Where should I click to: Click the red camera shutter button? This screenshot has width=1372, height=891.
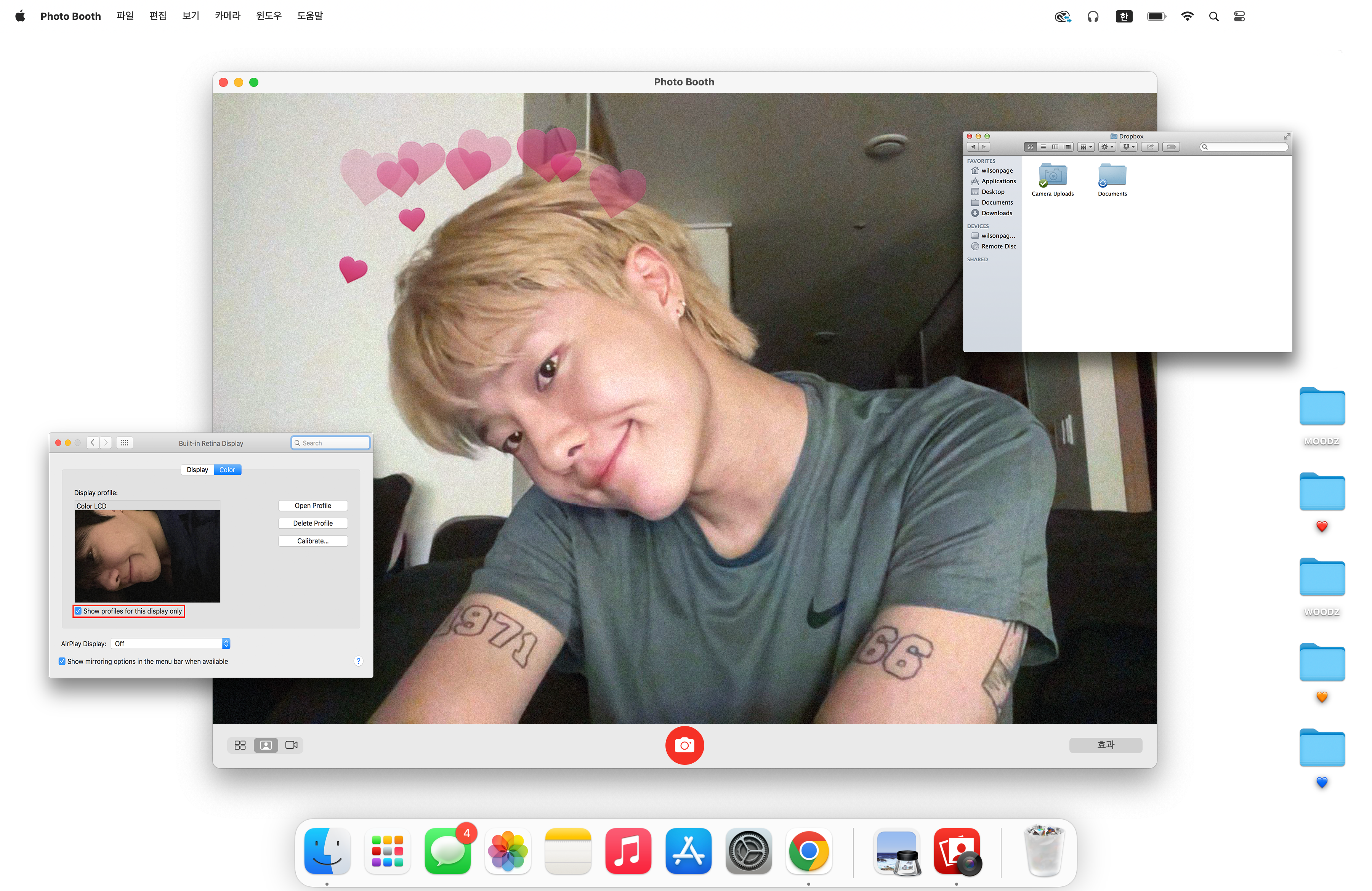(x=684, y=745)
